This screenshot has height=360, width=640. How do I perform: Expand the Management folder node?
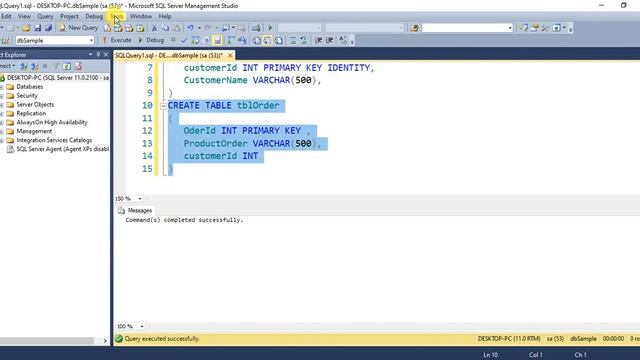tap(2, 131)
